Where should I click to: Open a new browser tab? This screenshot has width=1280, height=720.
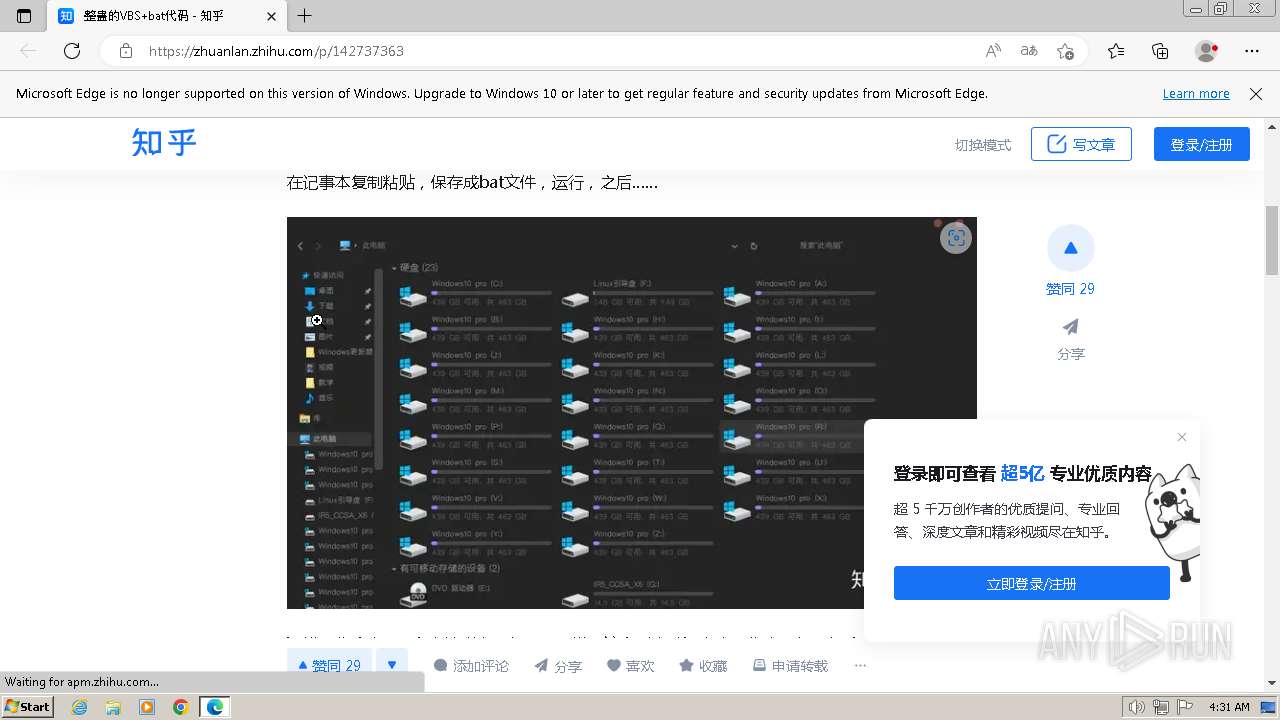[305, 16]
